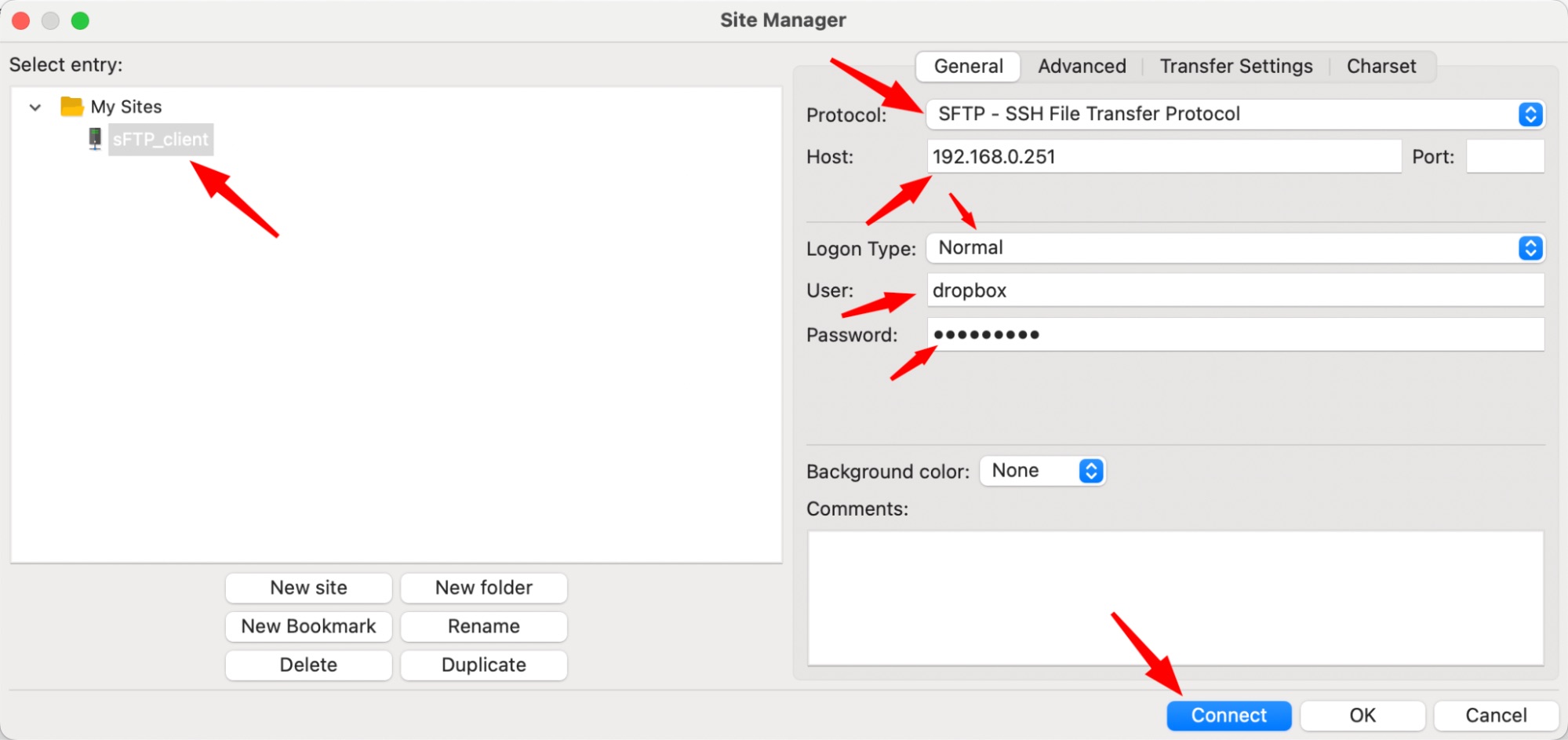
Task: Cancel the Site Manager dialog
Action: (1495, 716)
